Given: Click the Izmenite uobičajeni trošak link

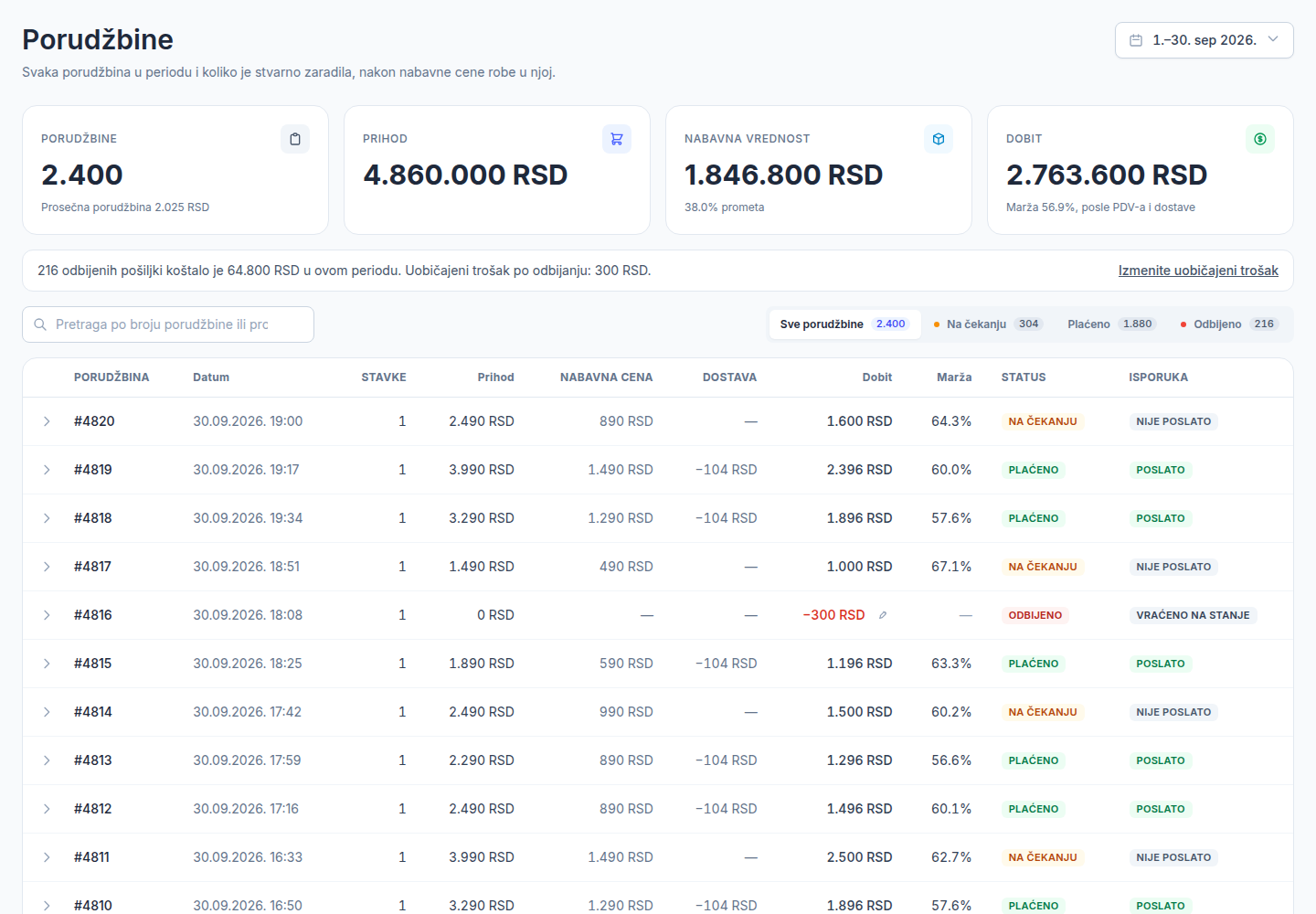Looking at the screenshot, I should (1198, 271).
